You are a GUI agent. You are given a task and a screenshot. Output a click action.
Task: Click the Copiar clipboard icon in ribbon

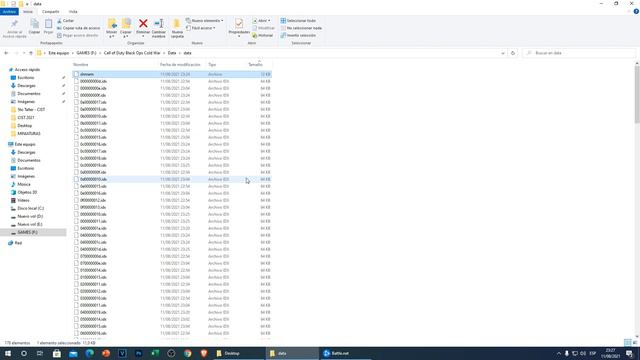point(34,24)
